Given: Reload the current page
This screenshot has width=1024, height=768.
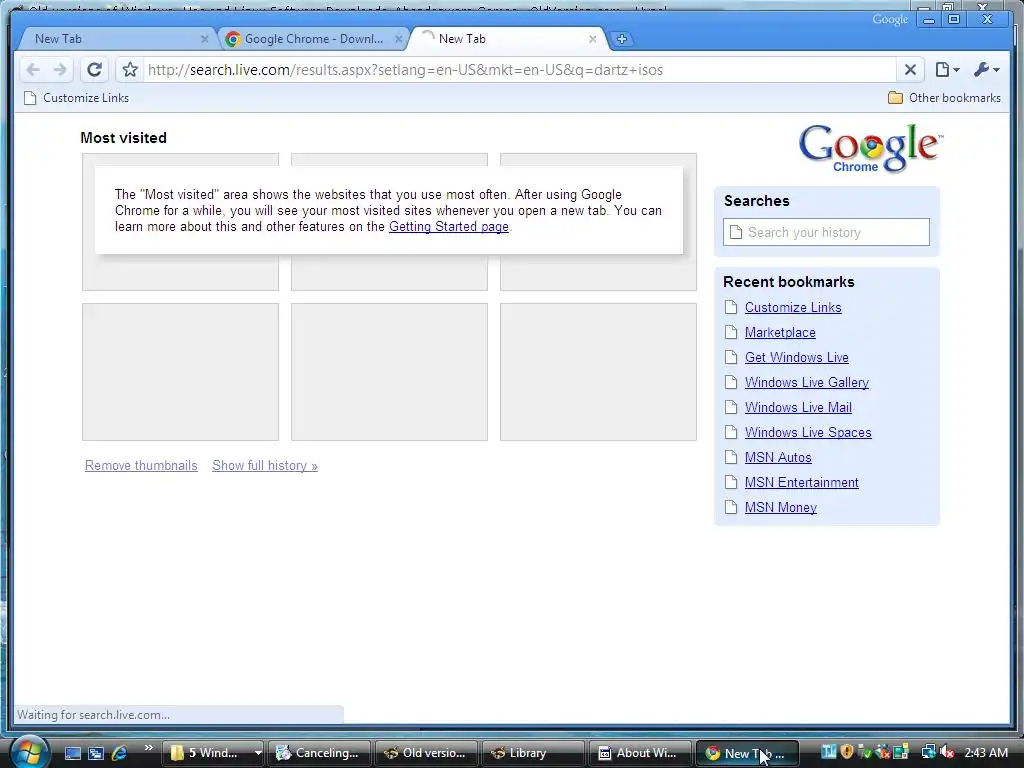Looking at the screenshot, I should 95,70.
